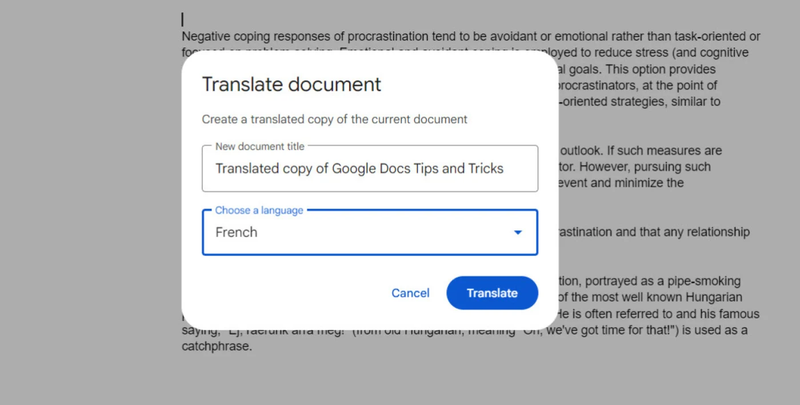Image resolution: width=800 pixels, height=405 pixels.
Task: Cancel the Translate document dialog
Action: (410, 293)
